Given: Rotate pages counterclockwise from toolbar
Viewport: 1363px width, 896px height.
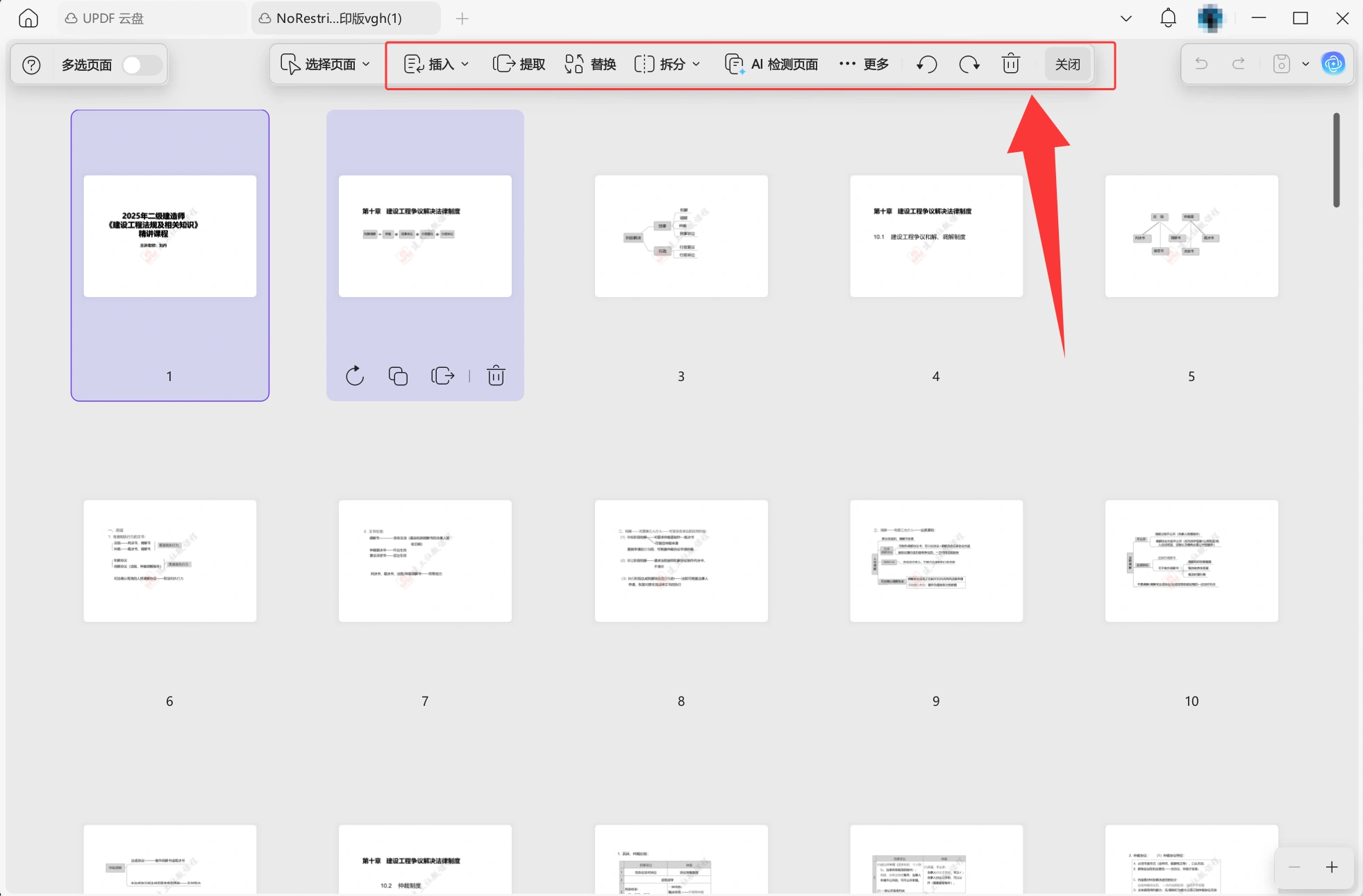Looking at the screenshot, I should 927,65.
